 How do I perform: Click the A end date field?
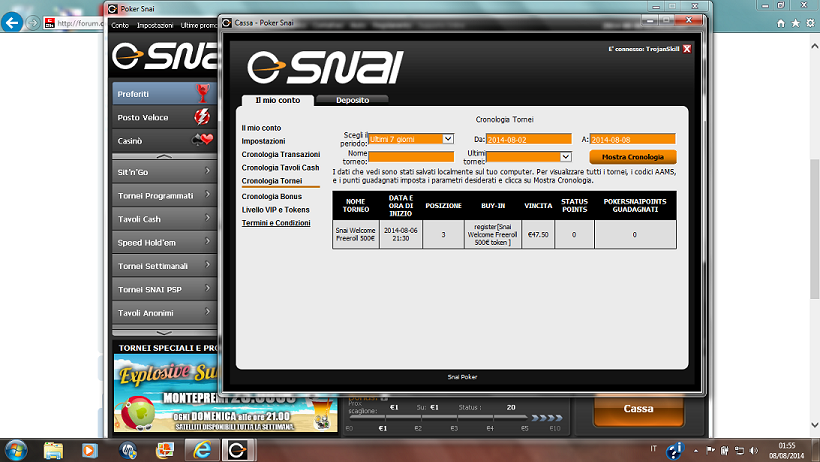633,139
